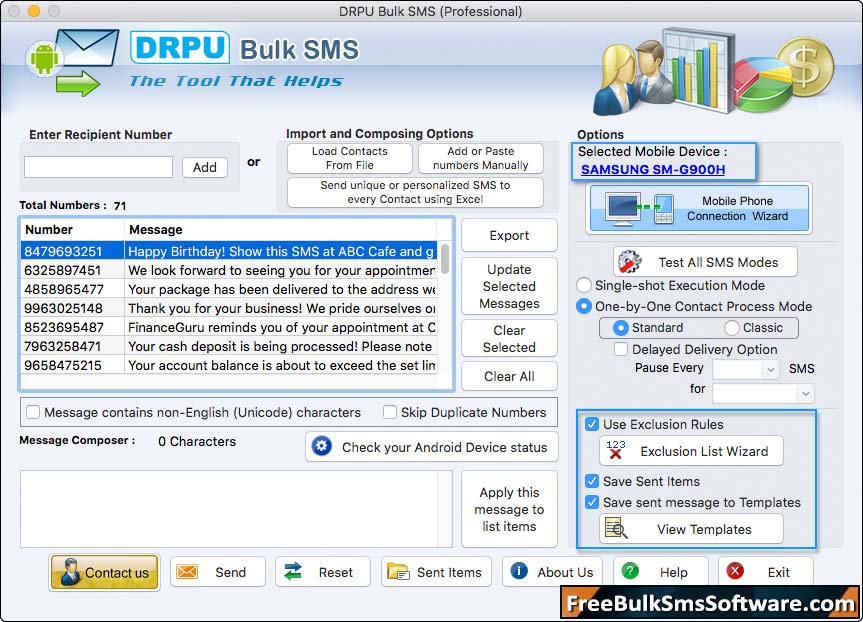The width and height of the screenshot is (863, 622).
Task: Click Clear Selected button
Action: coord(509,339)
